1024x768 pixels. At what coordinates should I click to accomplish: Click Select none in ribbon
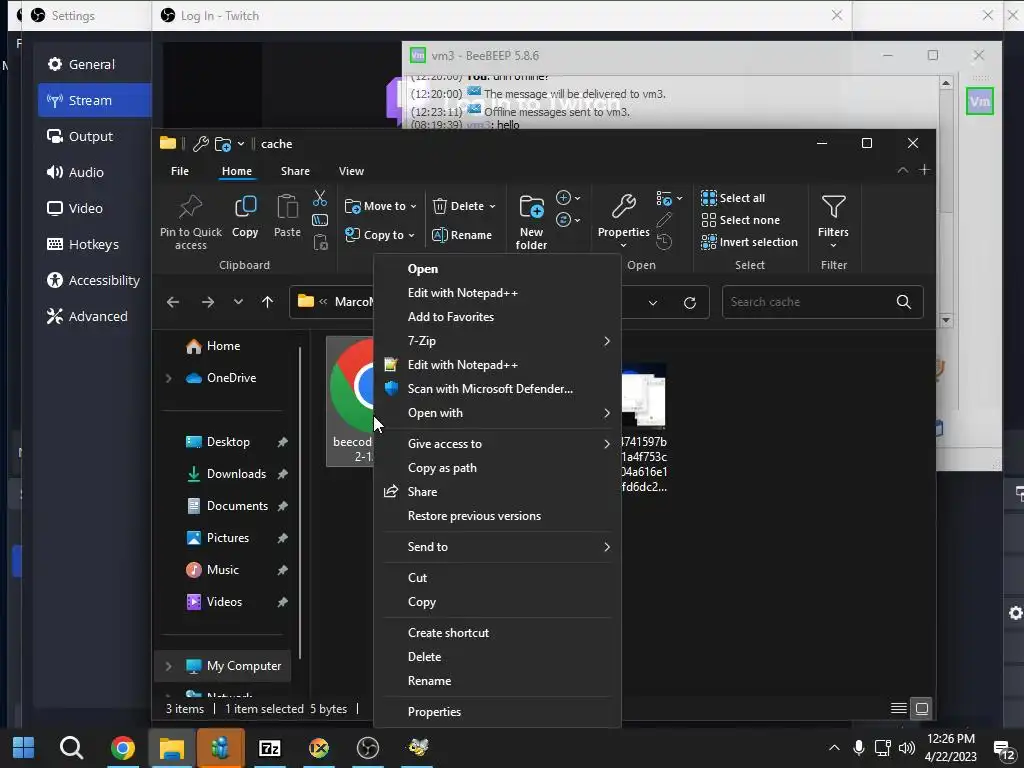740,220
